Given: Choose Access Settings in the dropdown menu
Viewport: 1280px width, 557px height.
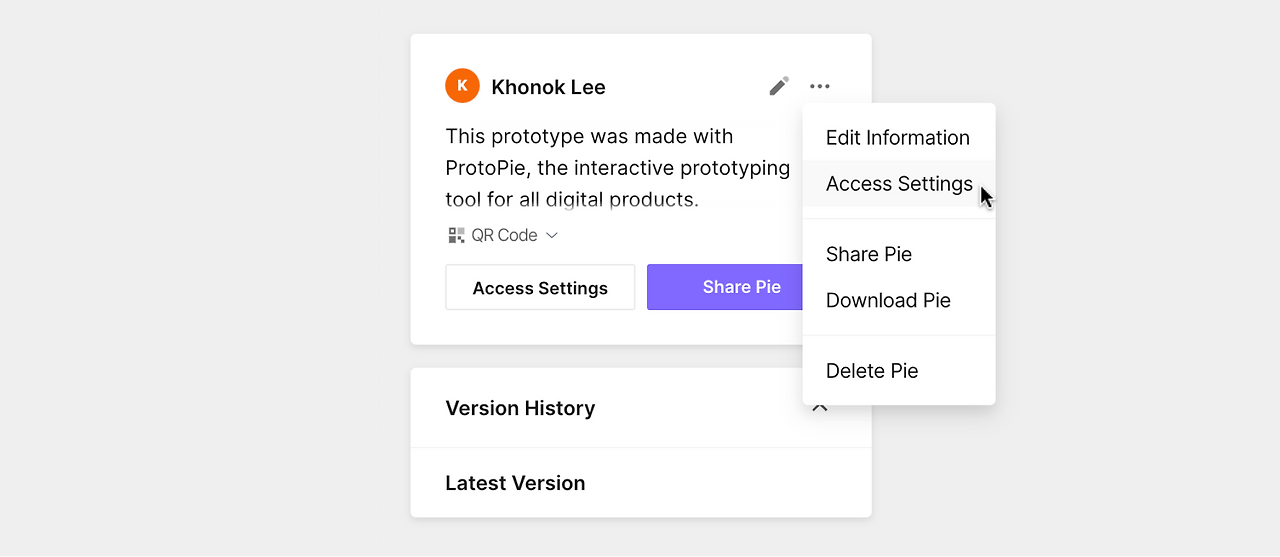Looking at the screenshot, I should point(898,184).
